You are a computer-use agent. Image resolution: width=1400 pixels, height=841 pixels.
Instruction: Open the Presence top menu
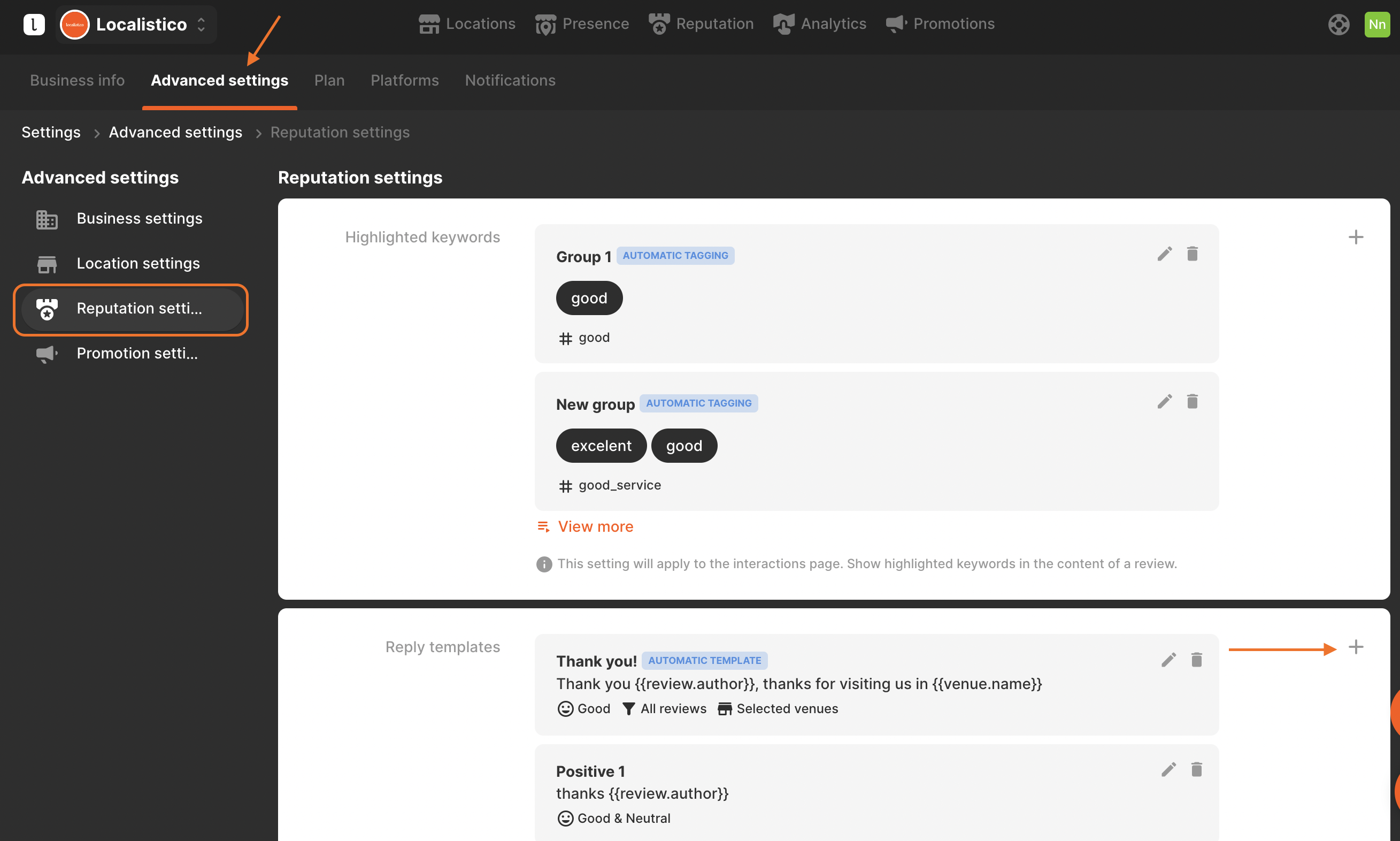(582, 24)
